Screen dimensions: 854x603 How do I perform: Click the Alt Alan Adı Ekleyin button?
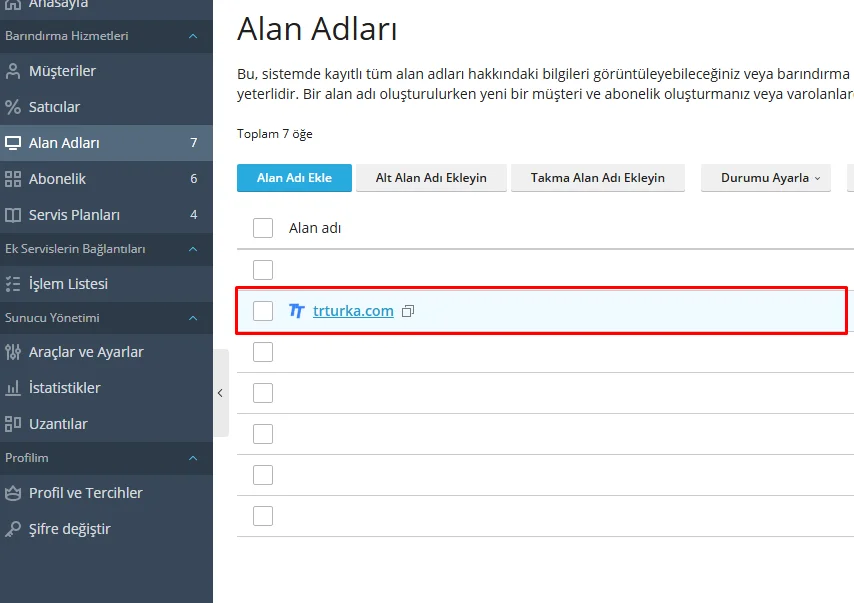431,178
